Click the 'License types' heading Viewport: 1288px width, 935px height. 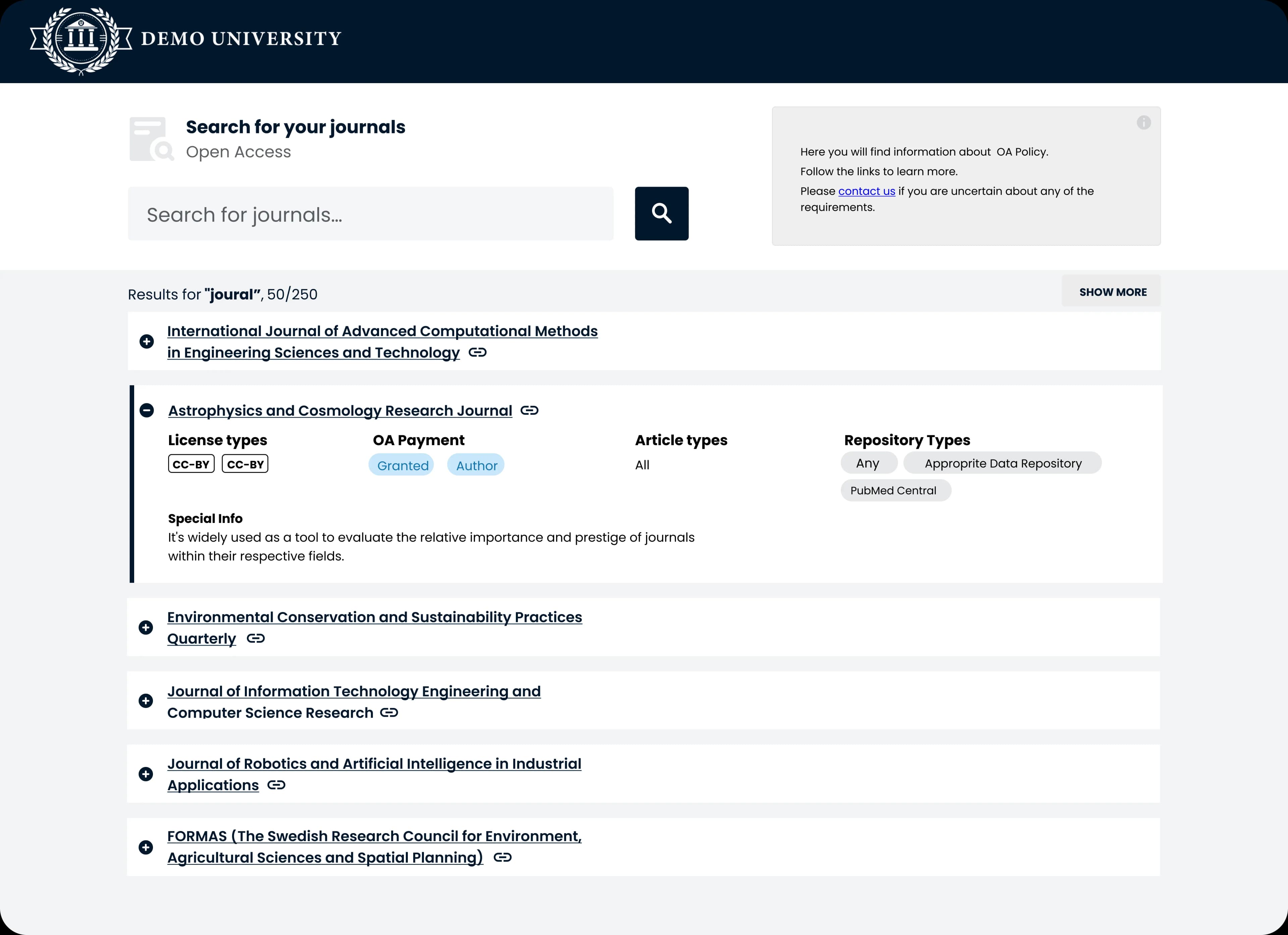(217, 440)
